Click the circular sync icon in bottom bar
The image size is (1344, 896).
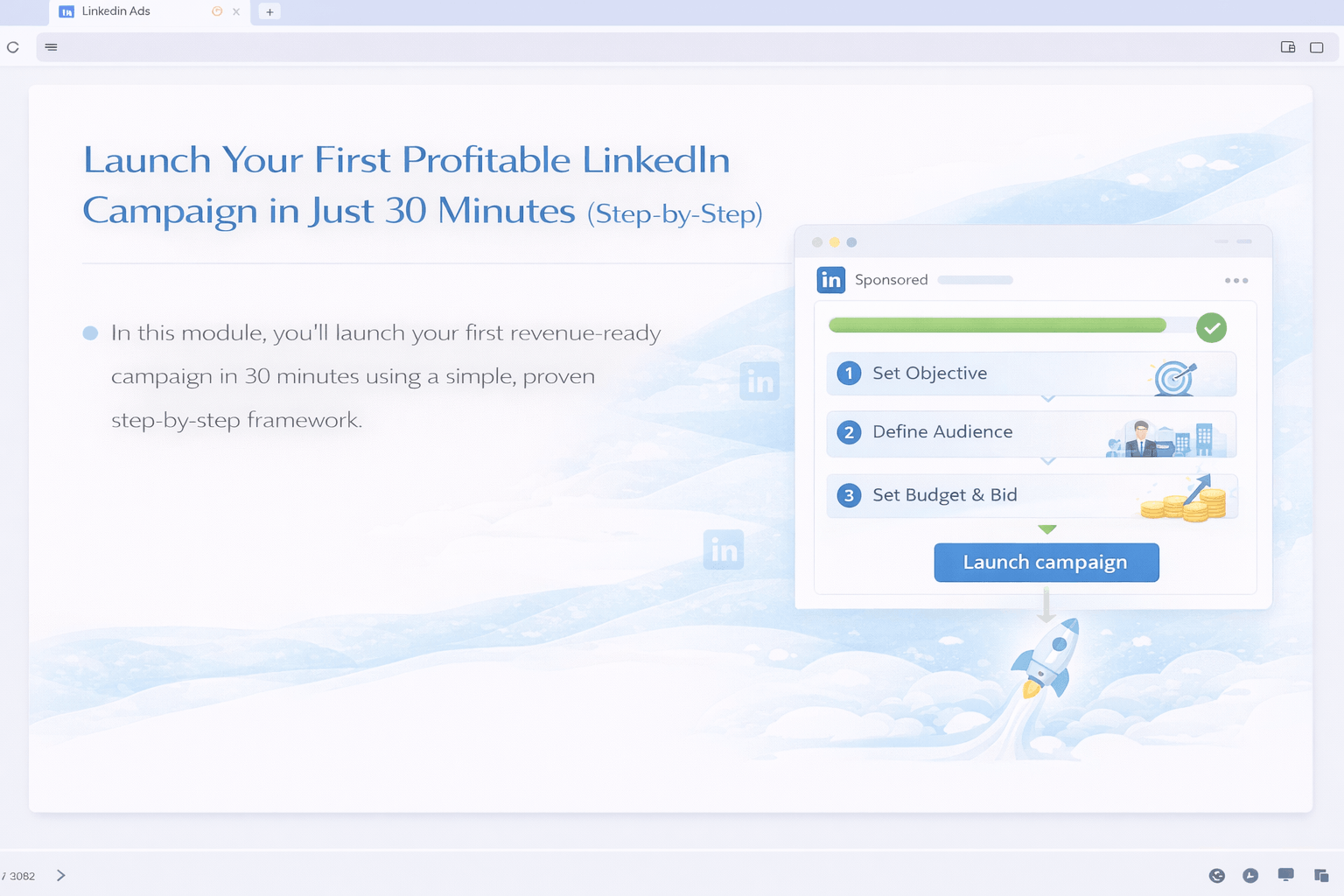point(1217,876)
